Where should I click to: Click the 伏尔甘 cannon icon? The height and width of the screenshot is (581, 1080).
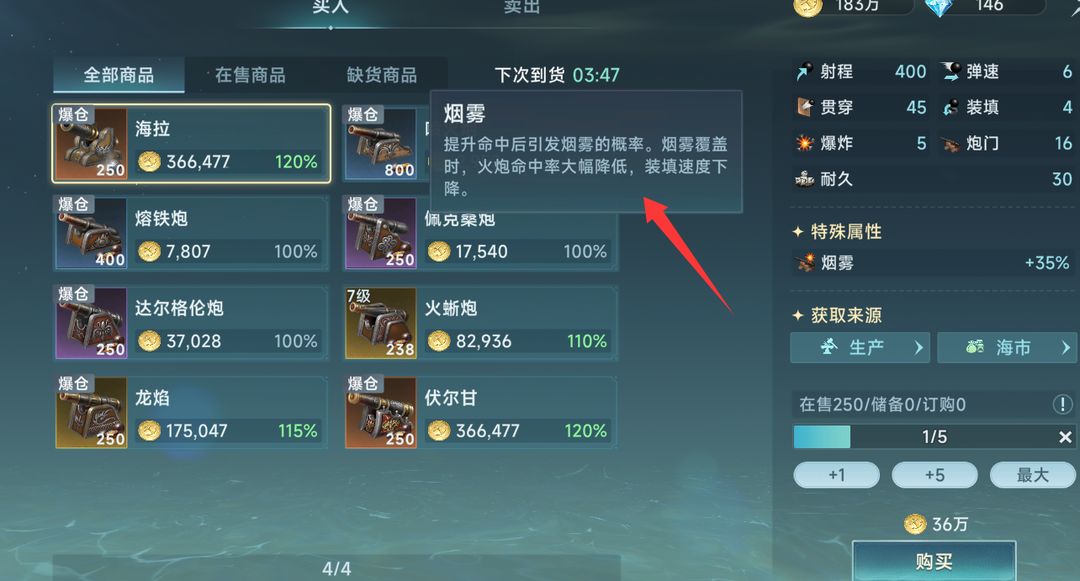pos(380,412)
